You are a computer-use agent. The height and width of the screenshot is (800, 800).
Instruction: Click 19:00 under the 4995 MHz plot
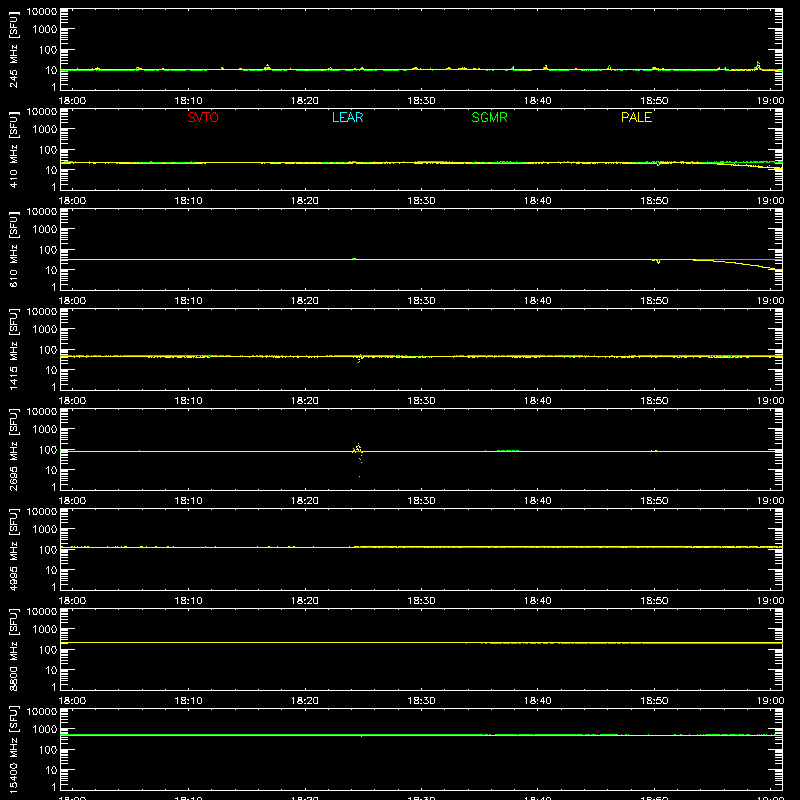[x=770, y=601]
